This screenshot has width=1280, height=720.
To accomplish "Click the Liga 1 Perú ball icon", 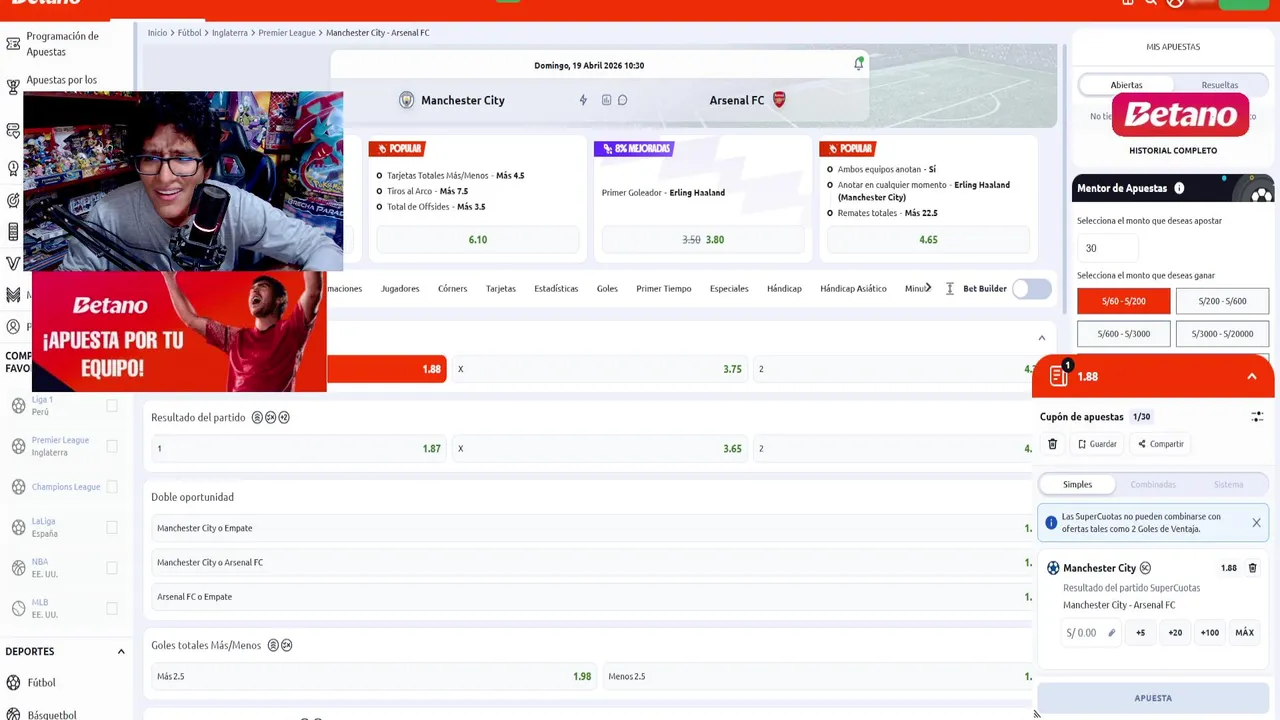I will point(18,406).
